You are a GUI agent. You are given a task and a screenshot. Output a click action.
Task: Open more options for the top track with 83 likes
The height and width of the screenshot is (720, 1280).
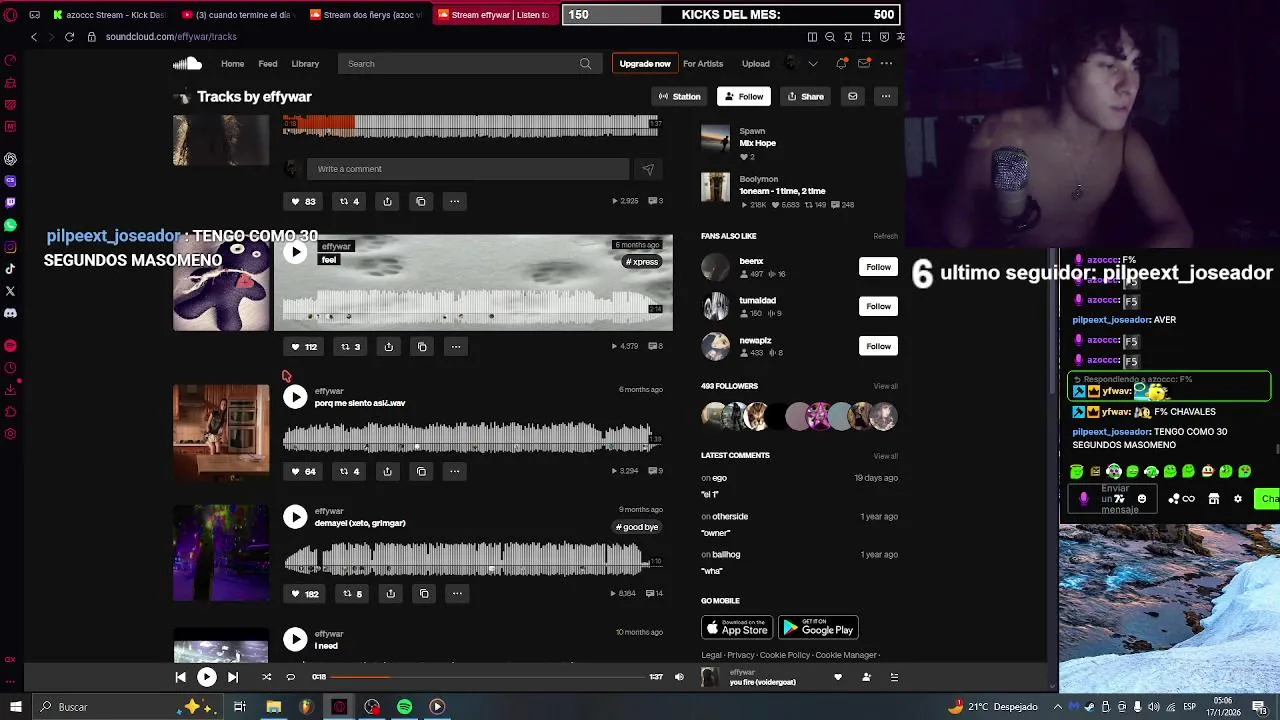tap(455, 201)
